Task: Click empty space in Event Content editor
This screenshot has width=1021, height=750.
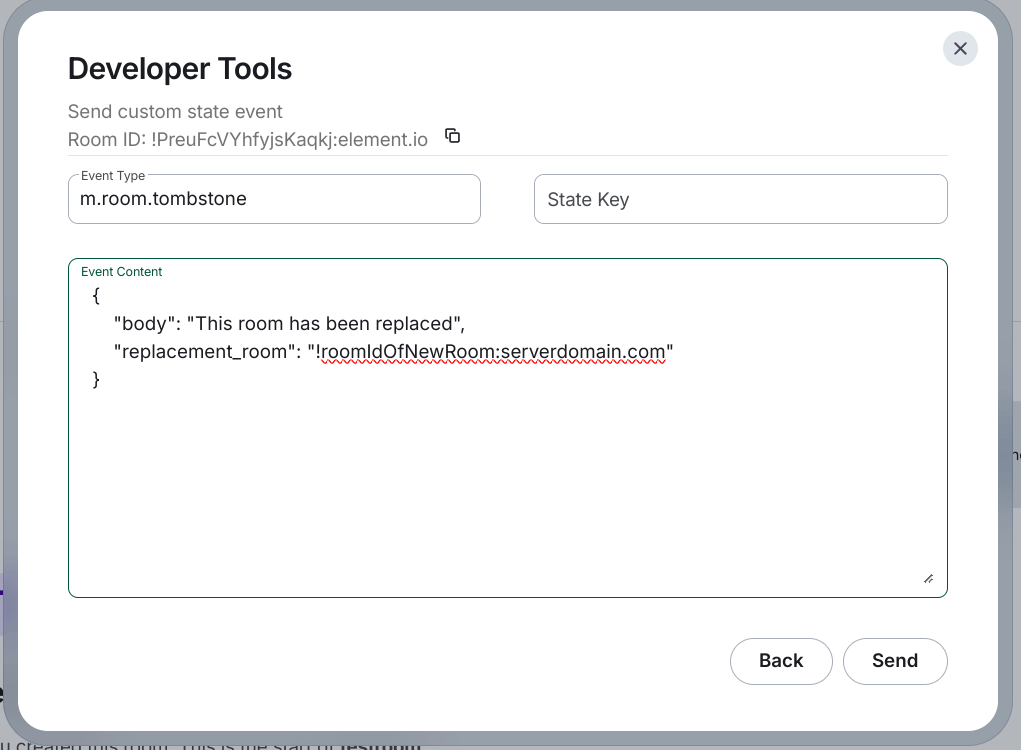Action: tap(507, 480)
